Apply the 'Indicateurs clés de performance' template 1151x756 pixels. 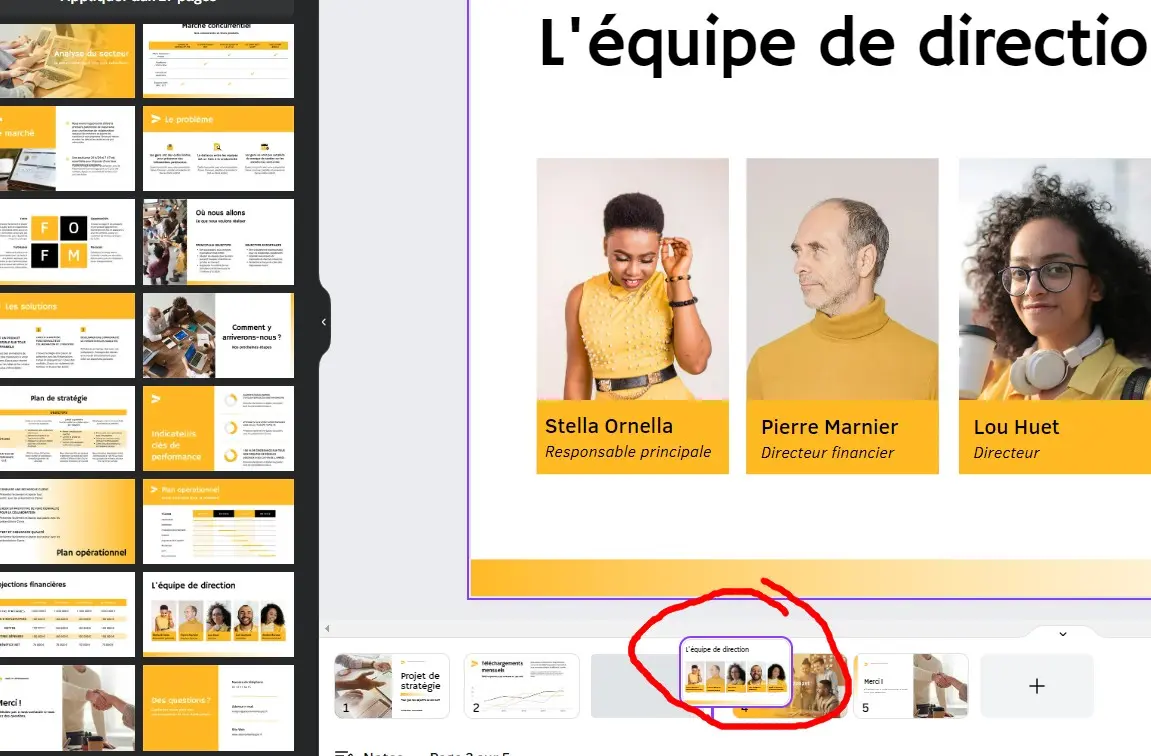point(219,429)
